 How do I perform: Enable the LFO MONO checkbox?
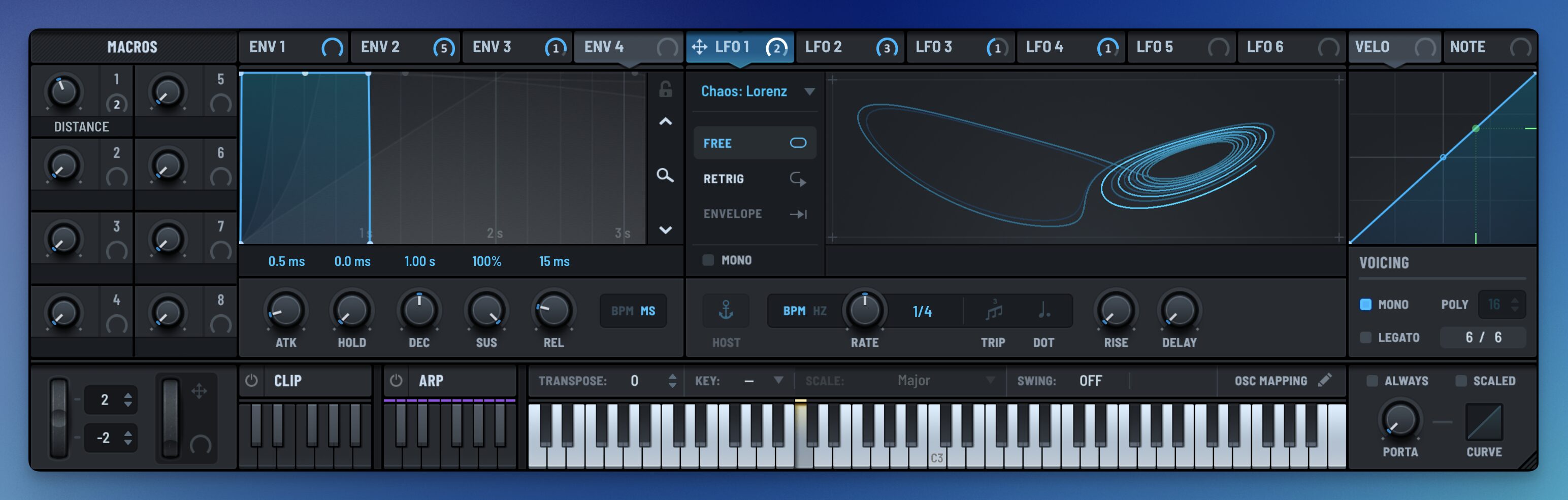coord(708,260)
